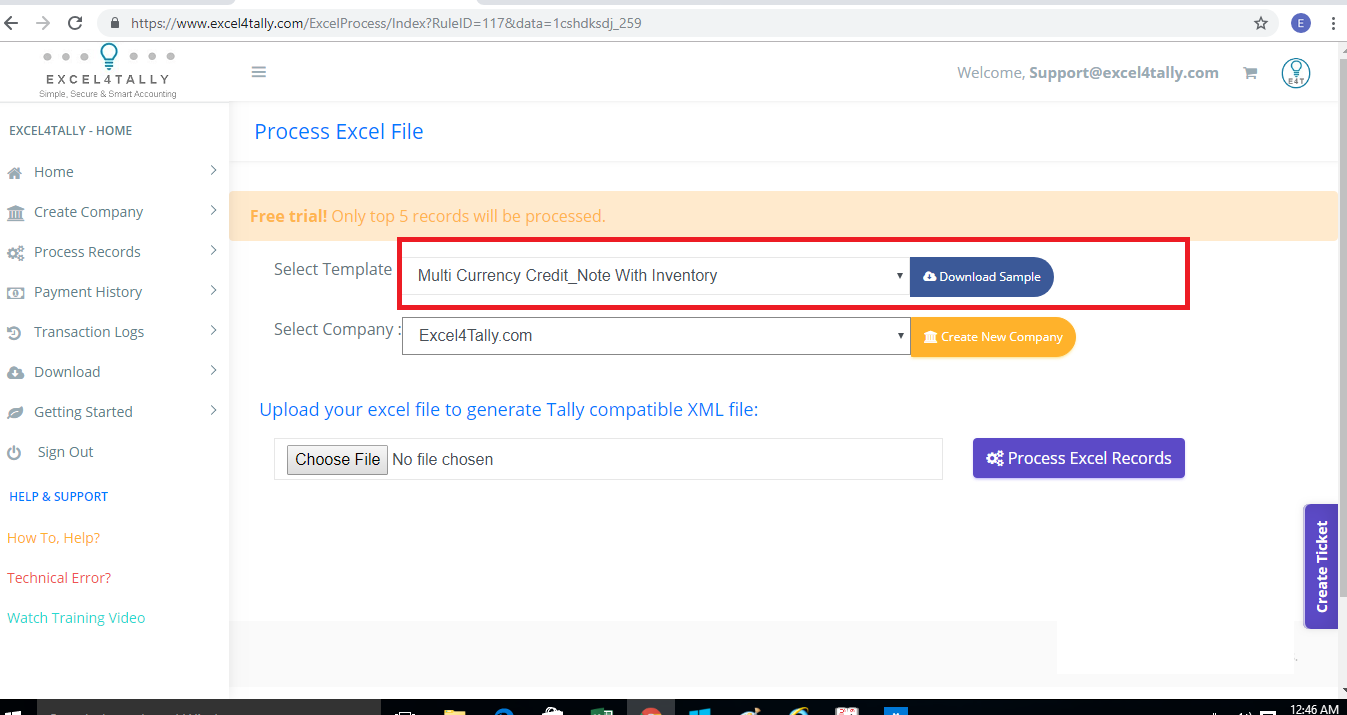Click the Support@excel4tally.com welcome text
The width and height of the screenshot is (1347, 715).
[x=1124, y=72]
